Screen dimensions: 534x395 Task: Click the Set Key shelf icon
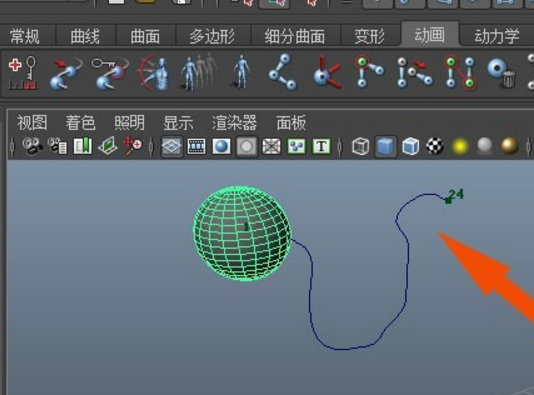[x=22, y=73]
